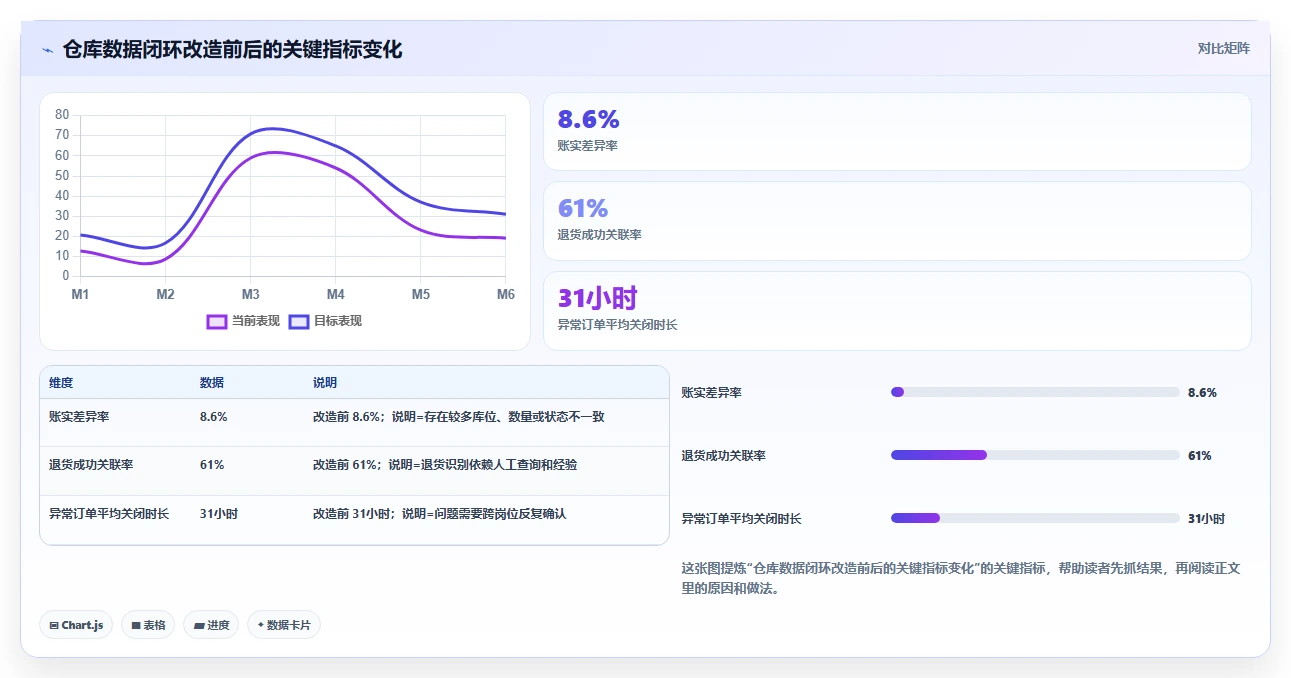Click the 31小时 value beside progress bar
The image size is (1291, 678).
(x=1206, y=519)
